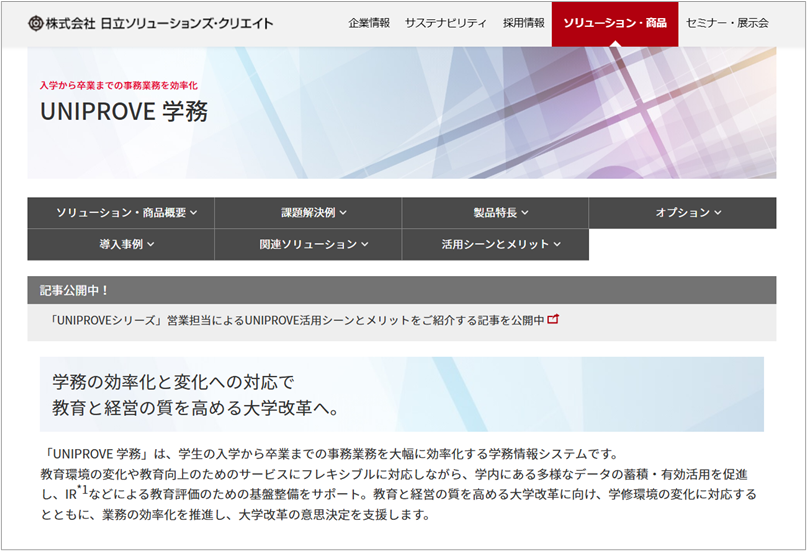
Task: Click the 記事公開中! header bar
Action: (x=401, y=290)
